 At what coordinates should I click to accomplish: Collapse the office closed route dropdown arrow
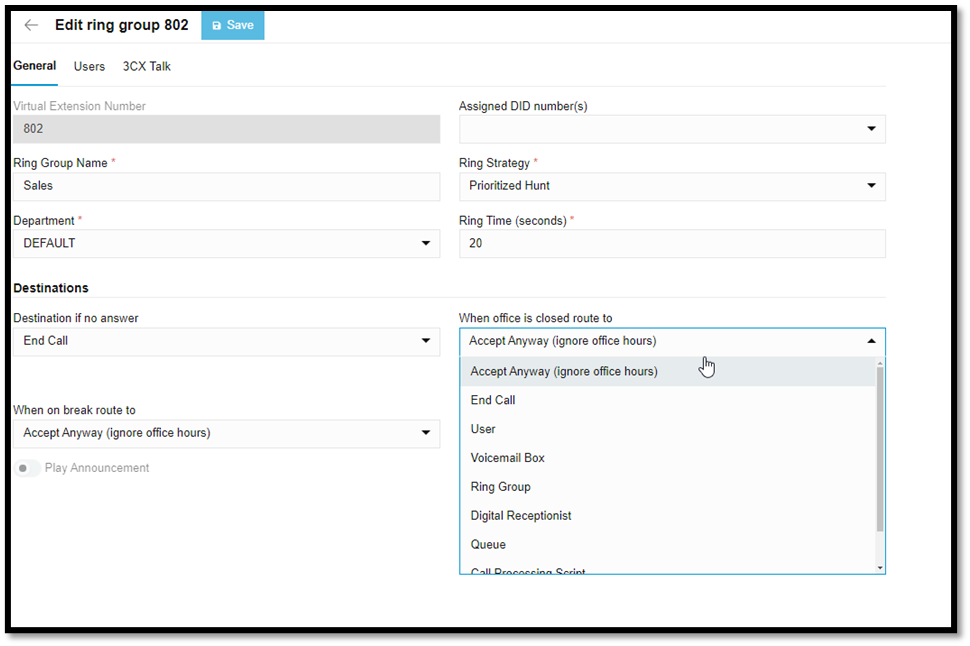871,341
